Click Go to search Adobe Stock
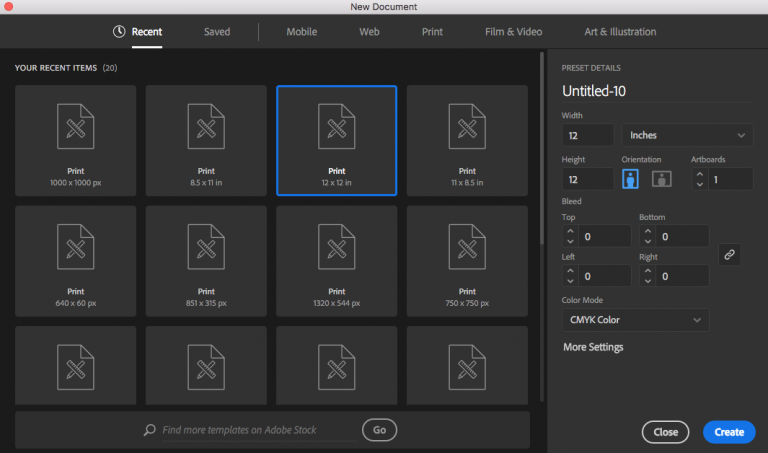 (380, 430)
